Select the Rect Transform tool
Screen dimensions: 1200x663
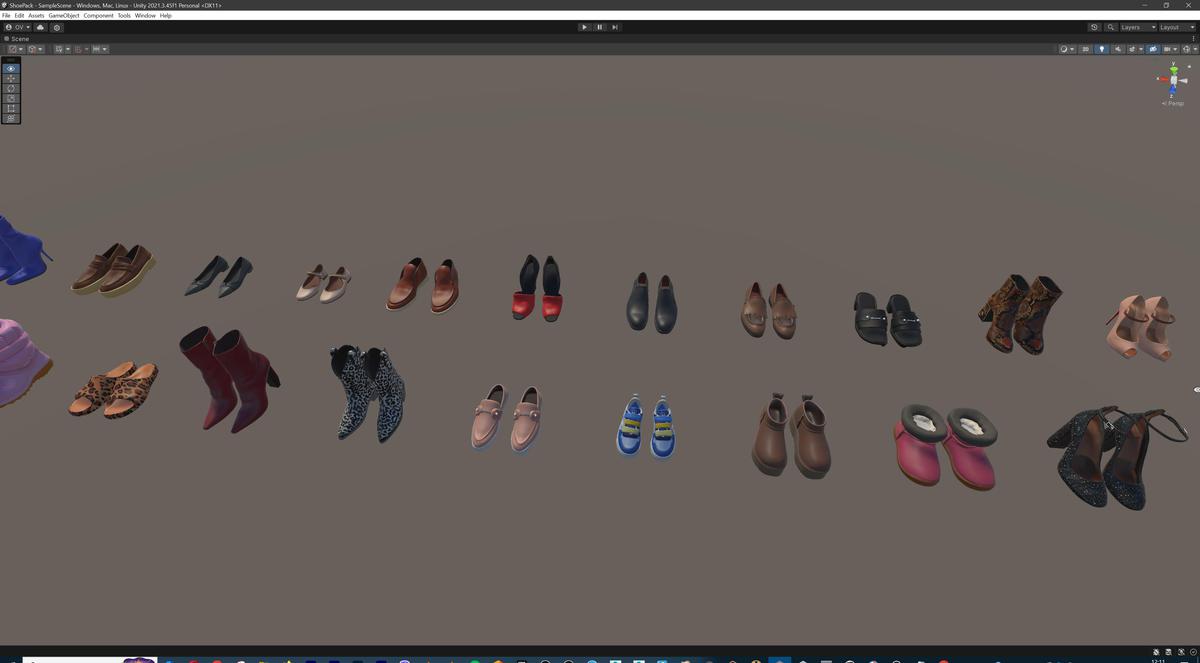point(10,108)
